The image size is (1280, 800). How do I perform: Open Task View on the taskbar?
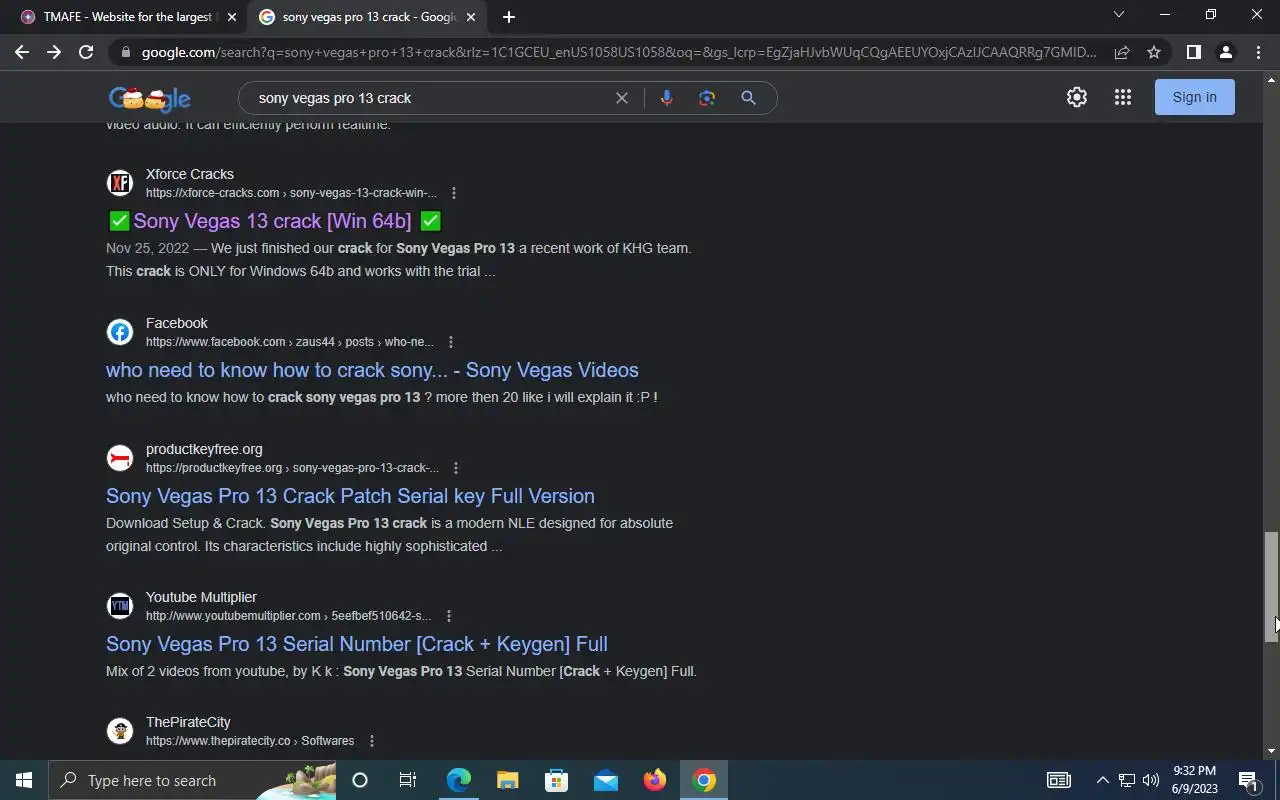(x=408, y=780)
